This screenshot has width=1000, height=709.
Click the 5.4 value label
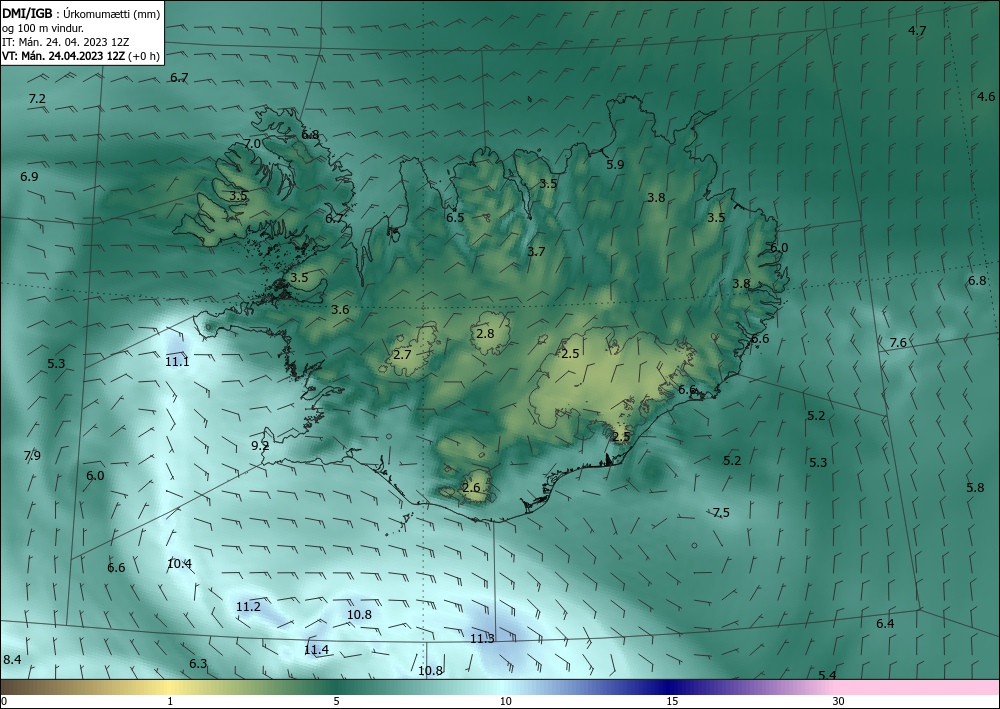click(827, 675)
